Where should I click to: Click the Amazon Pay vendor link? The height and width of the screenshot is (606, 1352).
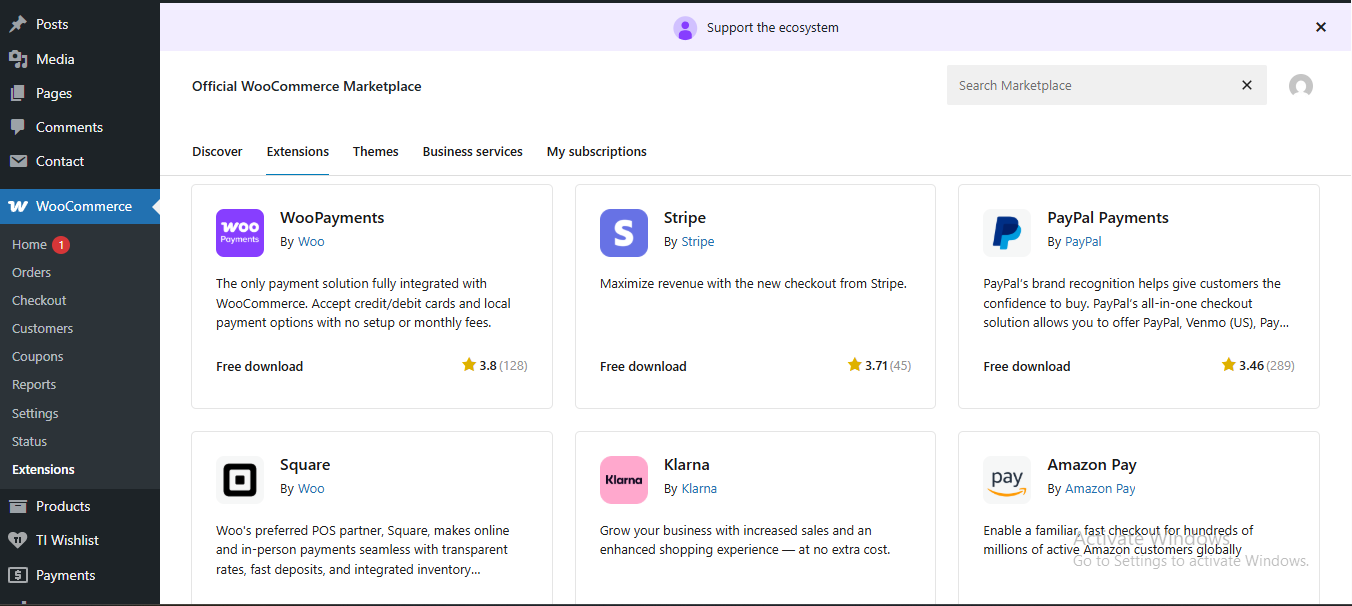coord(1100,489)
